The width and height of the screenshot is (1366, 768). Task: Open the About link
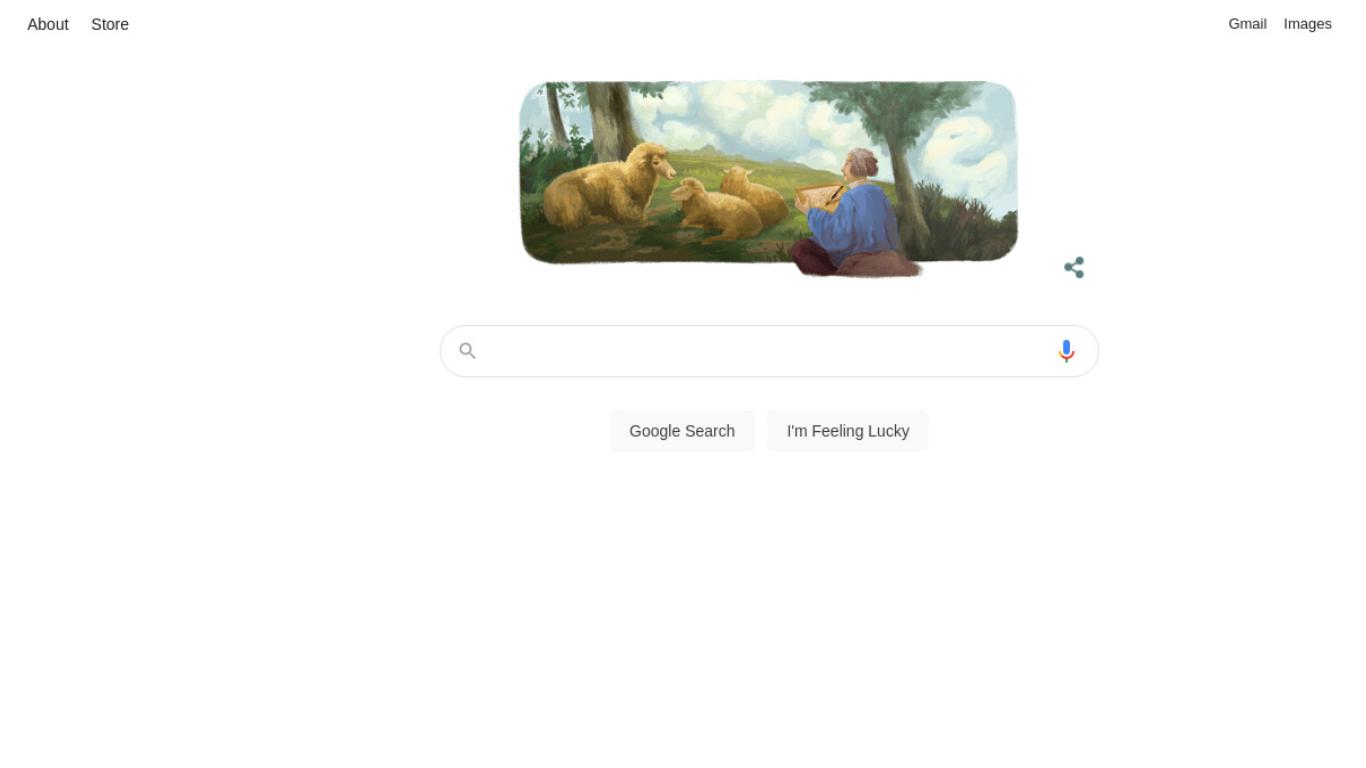[48, 24]
